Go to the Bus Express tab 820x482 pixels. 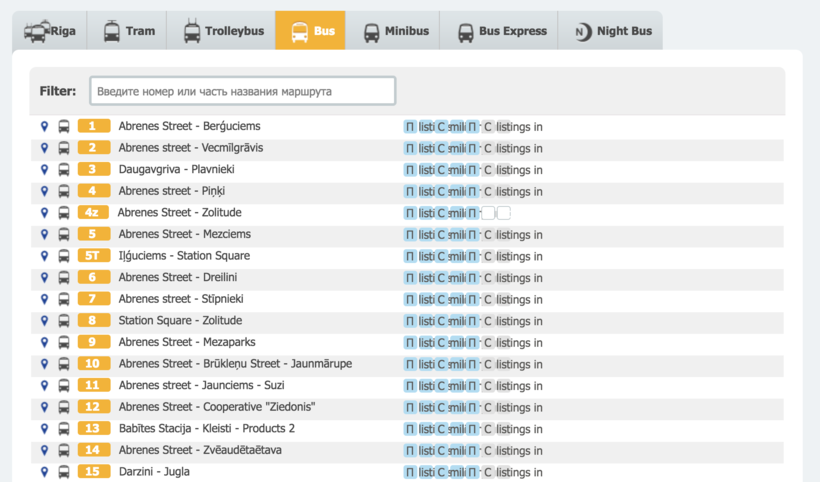point(501,31)
